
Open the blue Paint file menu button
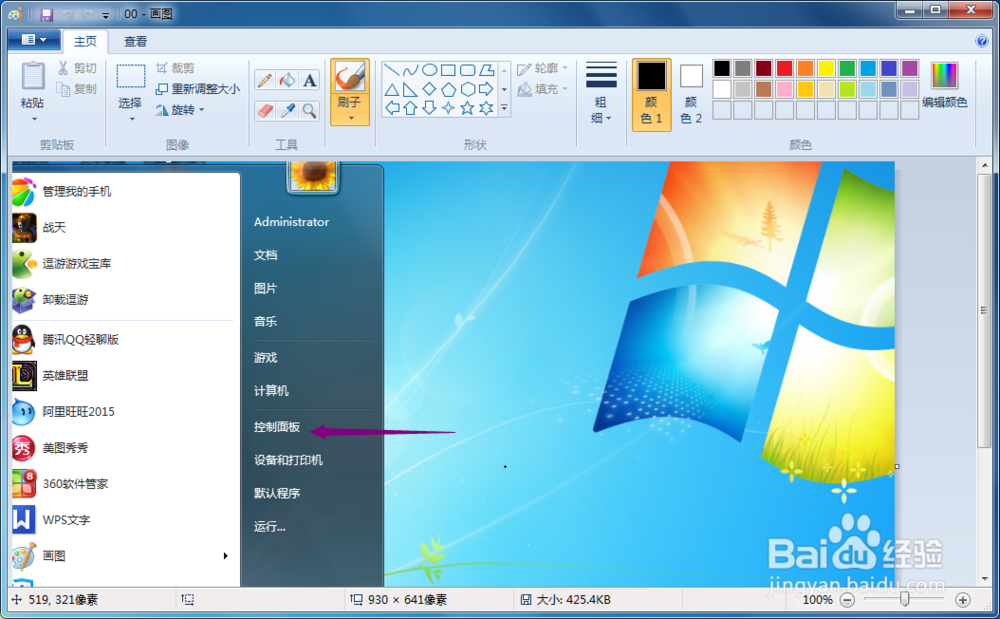[34, 40]
